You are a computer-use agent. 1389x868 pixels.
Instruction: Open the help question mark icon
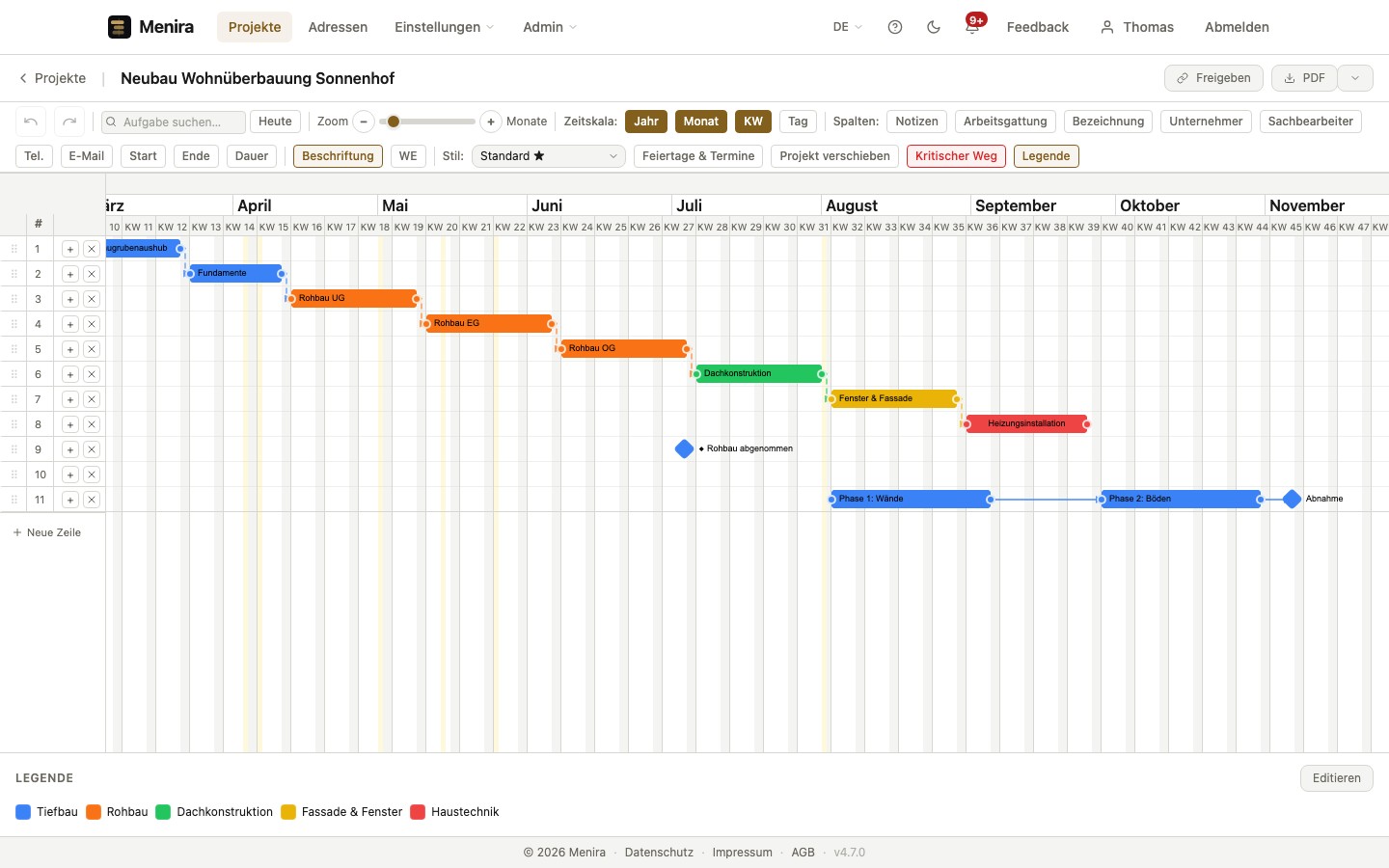(895, 27)
